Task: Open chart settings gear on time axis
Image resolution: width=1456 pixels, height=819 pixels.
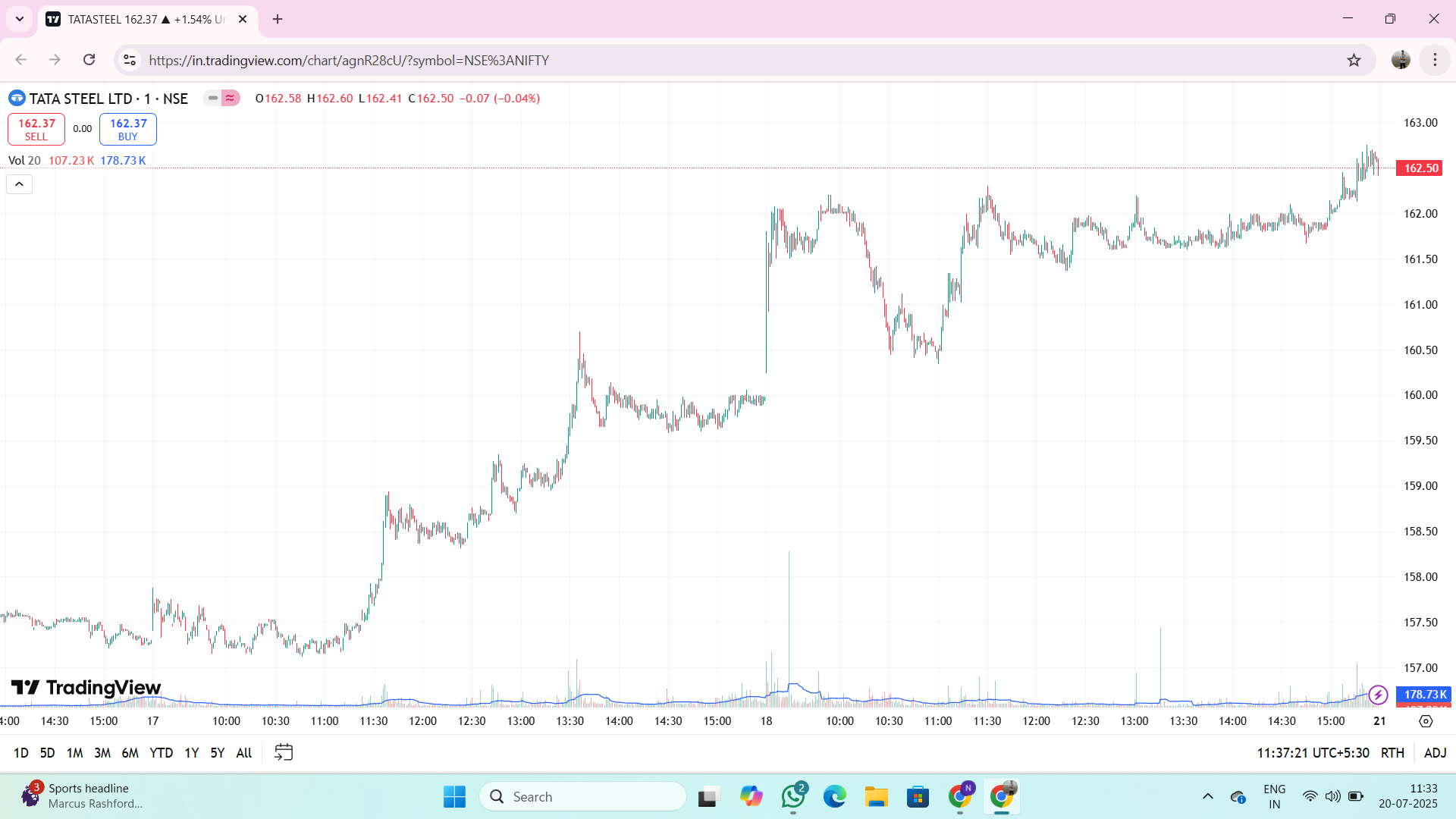Action: 1426,721
